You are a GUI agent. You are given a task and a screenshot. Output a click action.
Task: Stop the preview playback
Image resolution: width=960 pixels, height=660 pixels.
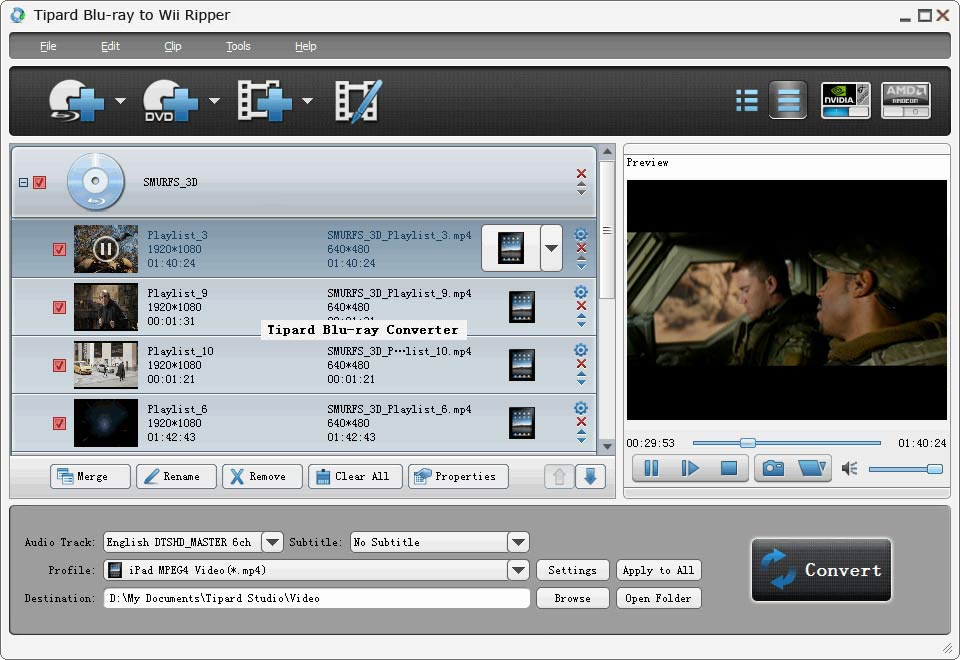[x=729, y=468]
